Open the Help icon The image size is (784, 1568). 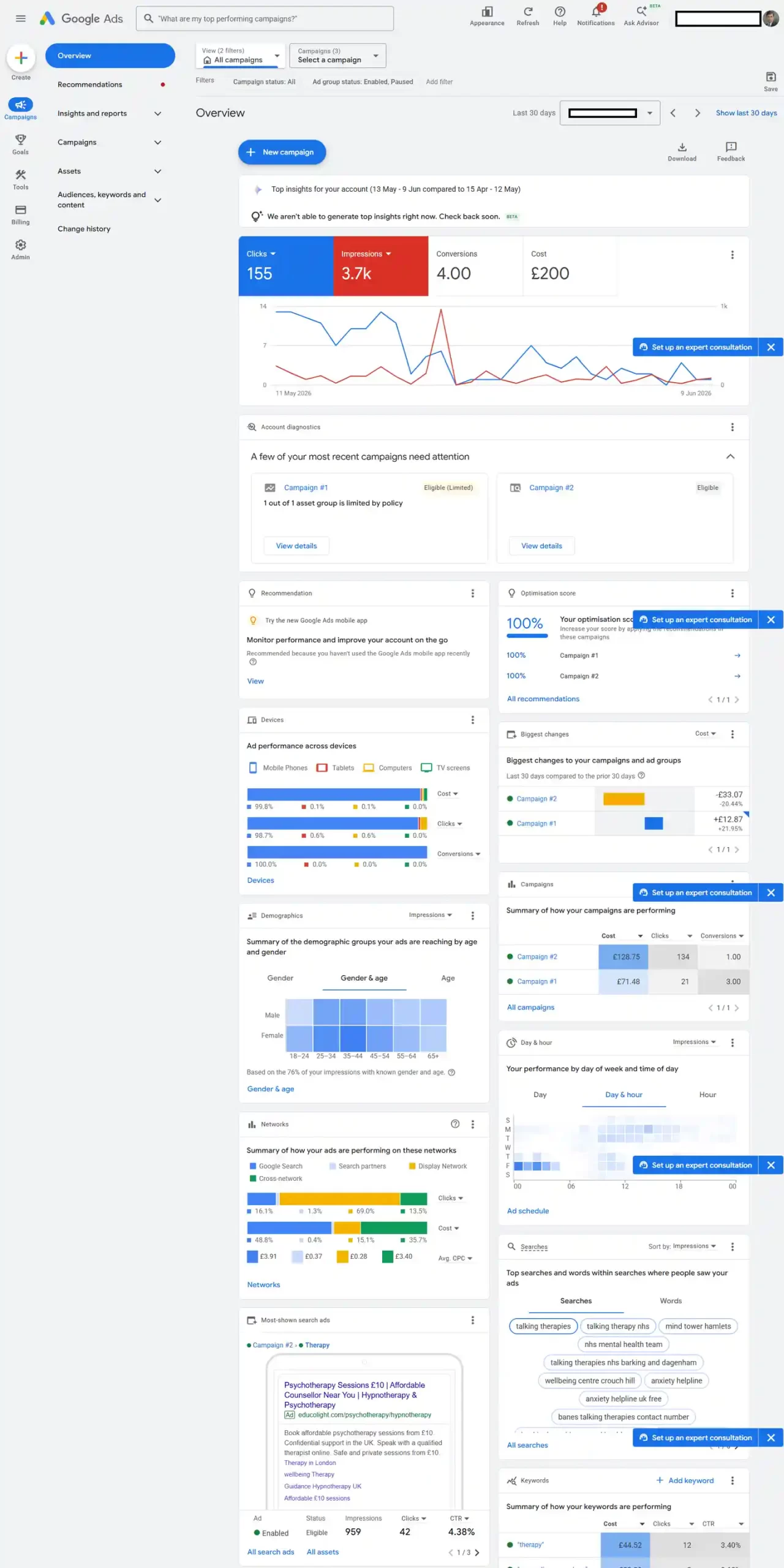tap(560, 16)
